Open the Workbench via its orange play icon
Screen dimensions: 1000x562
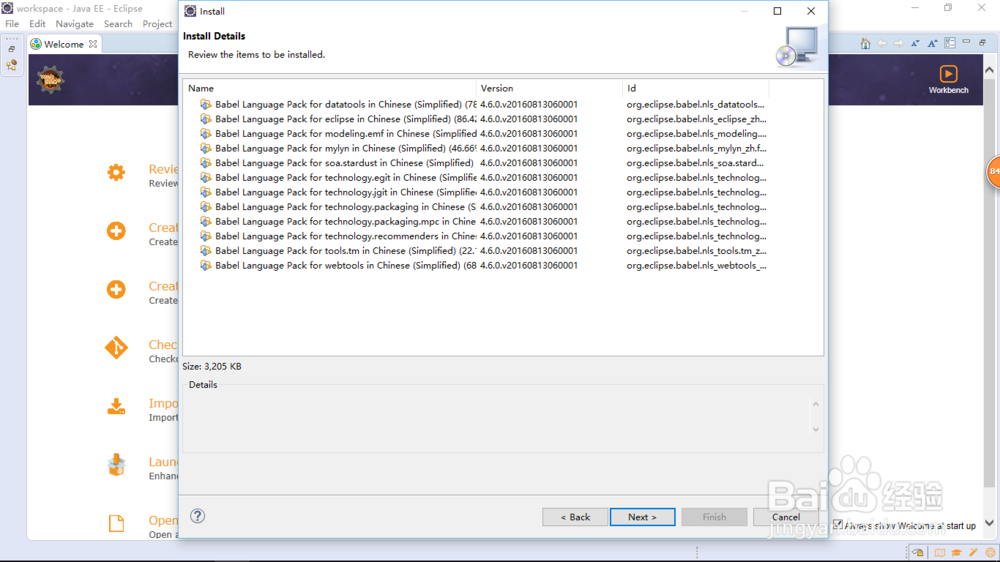(948, 74)
